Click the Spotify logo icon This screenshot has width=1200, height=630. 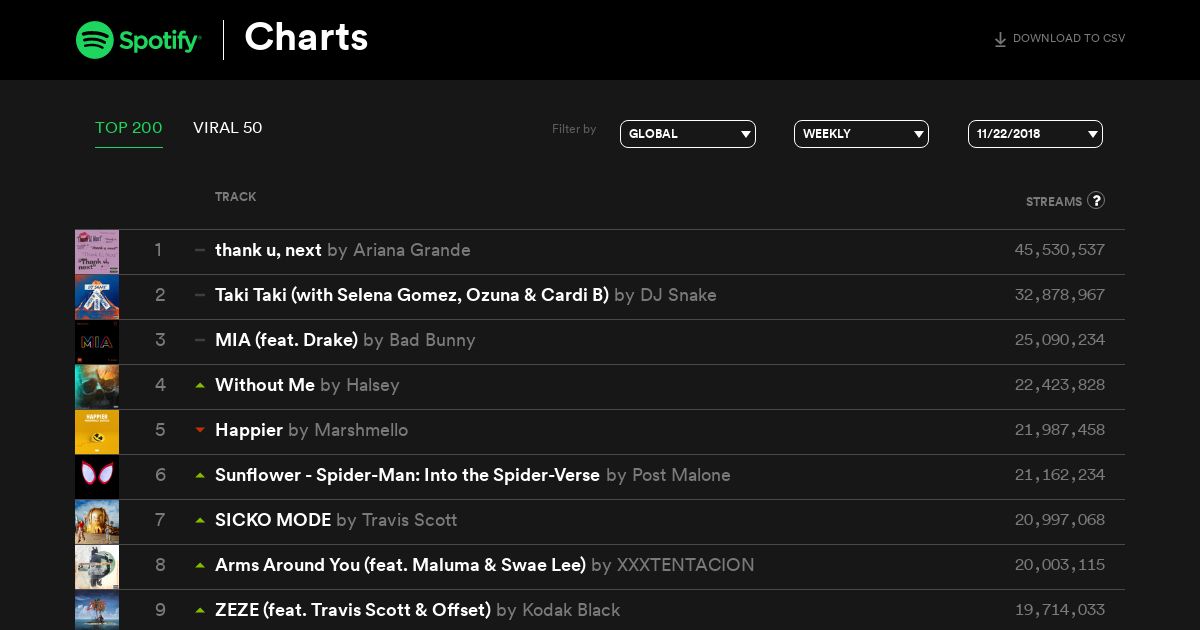[95, 40]
